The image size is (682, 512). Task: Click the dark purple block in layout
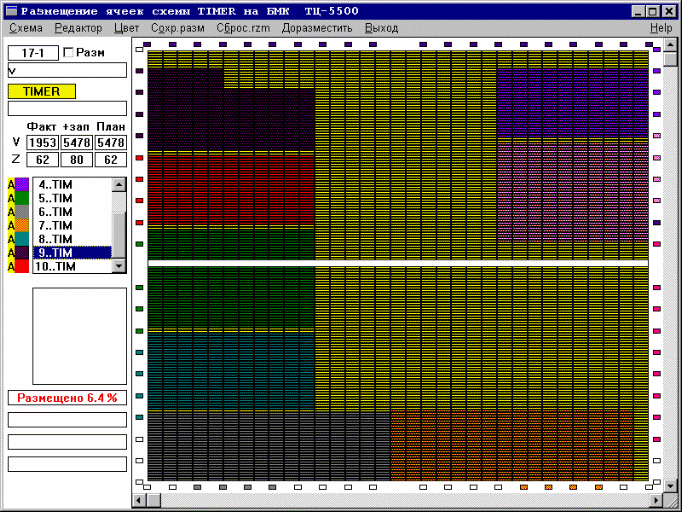(x=231, y=120)
